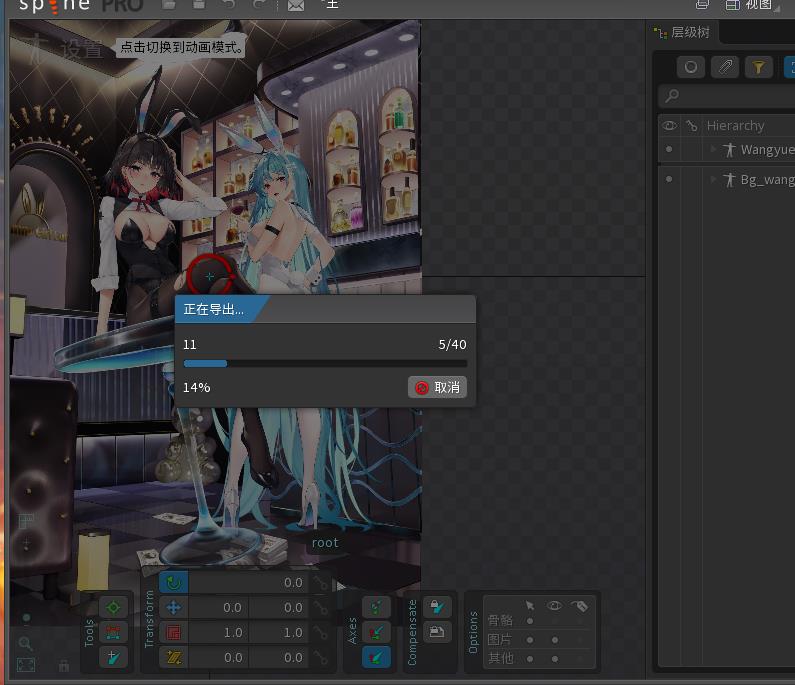Screen dimensions: 795x685
Task: Select World axes button in Axes
Action: (376, 658)
